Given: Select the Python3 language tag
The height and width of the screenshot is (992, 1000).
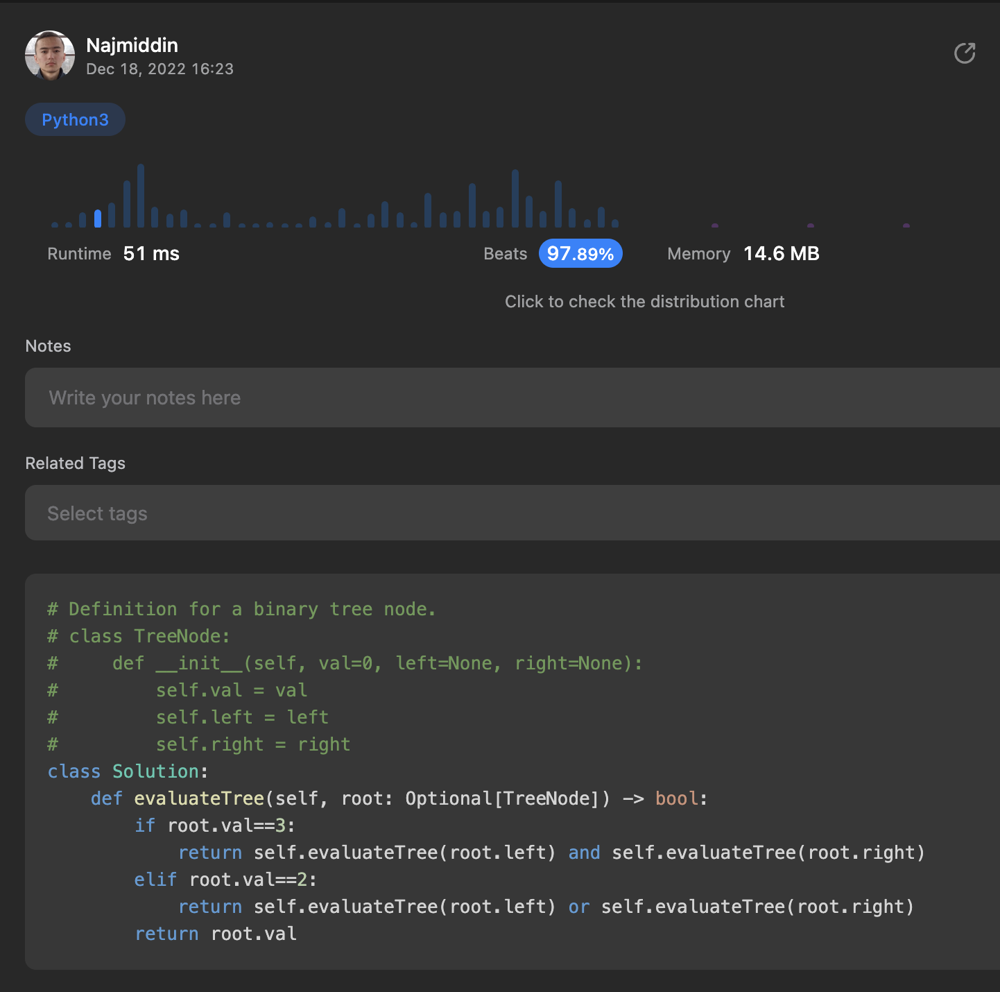Looking at the screenshot, I should 75,120.
